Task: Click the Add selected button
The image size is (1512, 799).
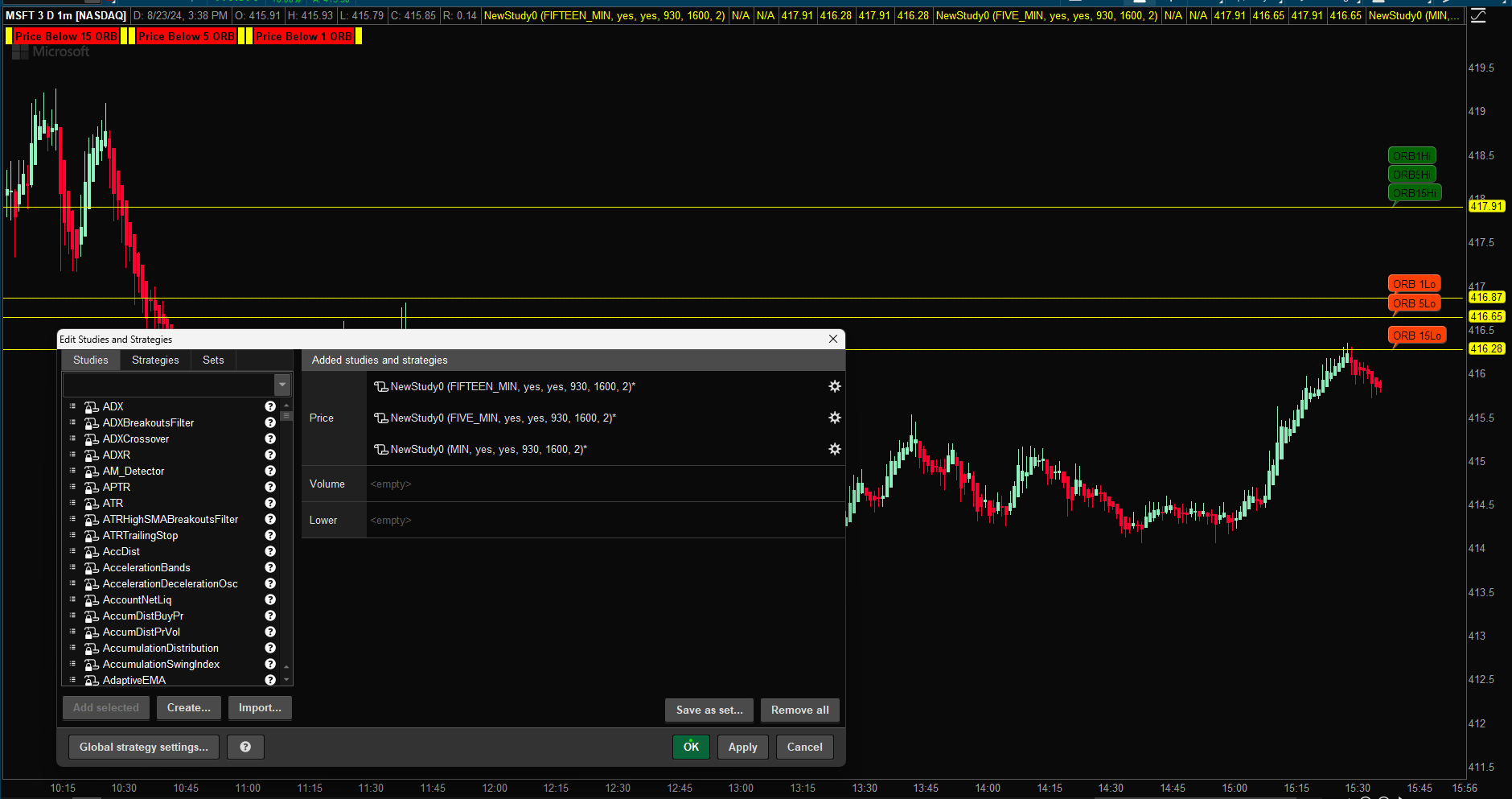Action: pos(106,708)
